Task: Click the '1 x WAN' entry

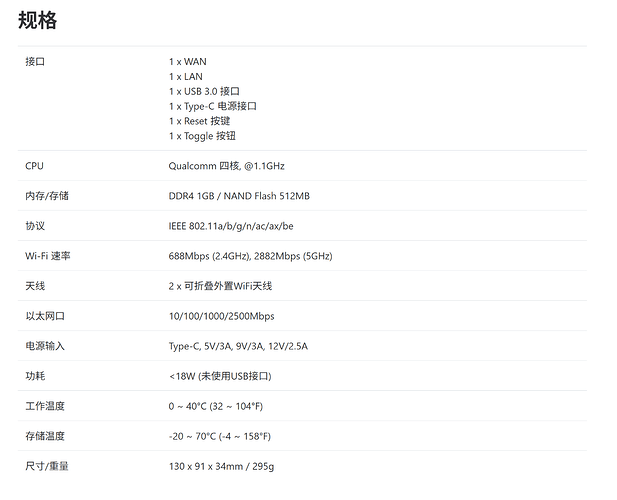Action: (187, 61)
